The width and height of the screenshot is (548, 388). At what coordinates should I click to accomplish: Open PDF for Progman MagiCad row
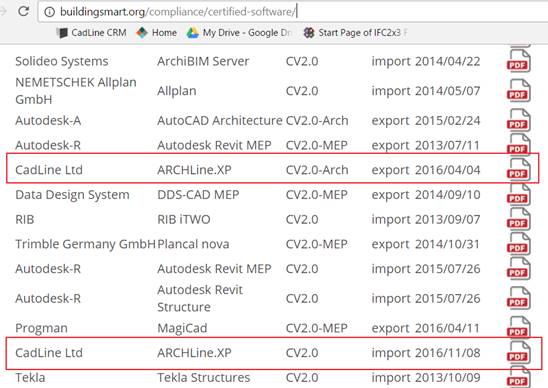click(518, 328)
